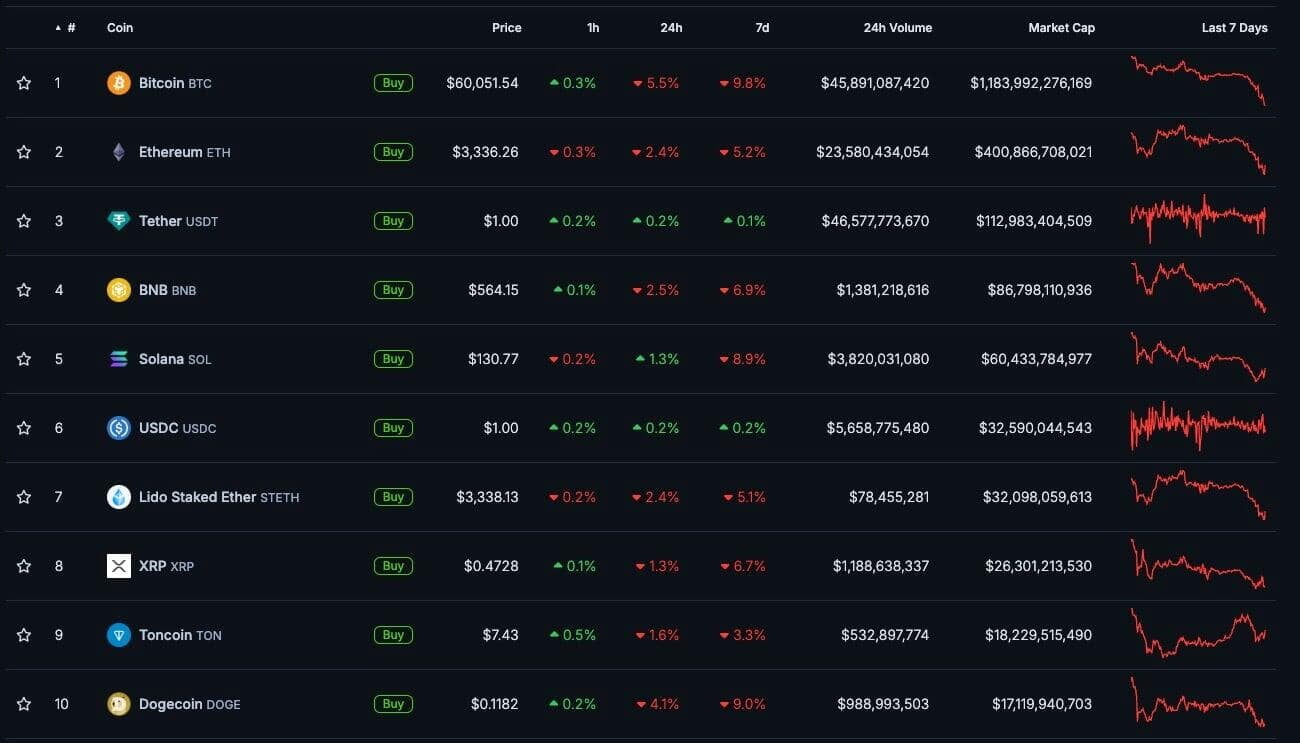Buy USDC button

393,428
